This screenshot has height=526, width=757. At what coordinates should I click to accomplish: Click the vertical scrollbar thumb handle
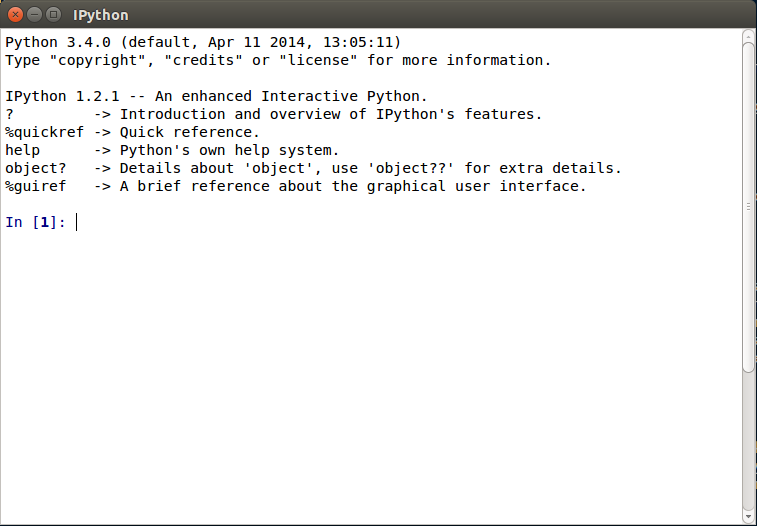[x=749, y=207]
